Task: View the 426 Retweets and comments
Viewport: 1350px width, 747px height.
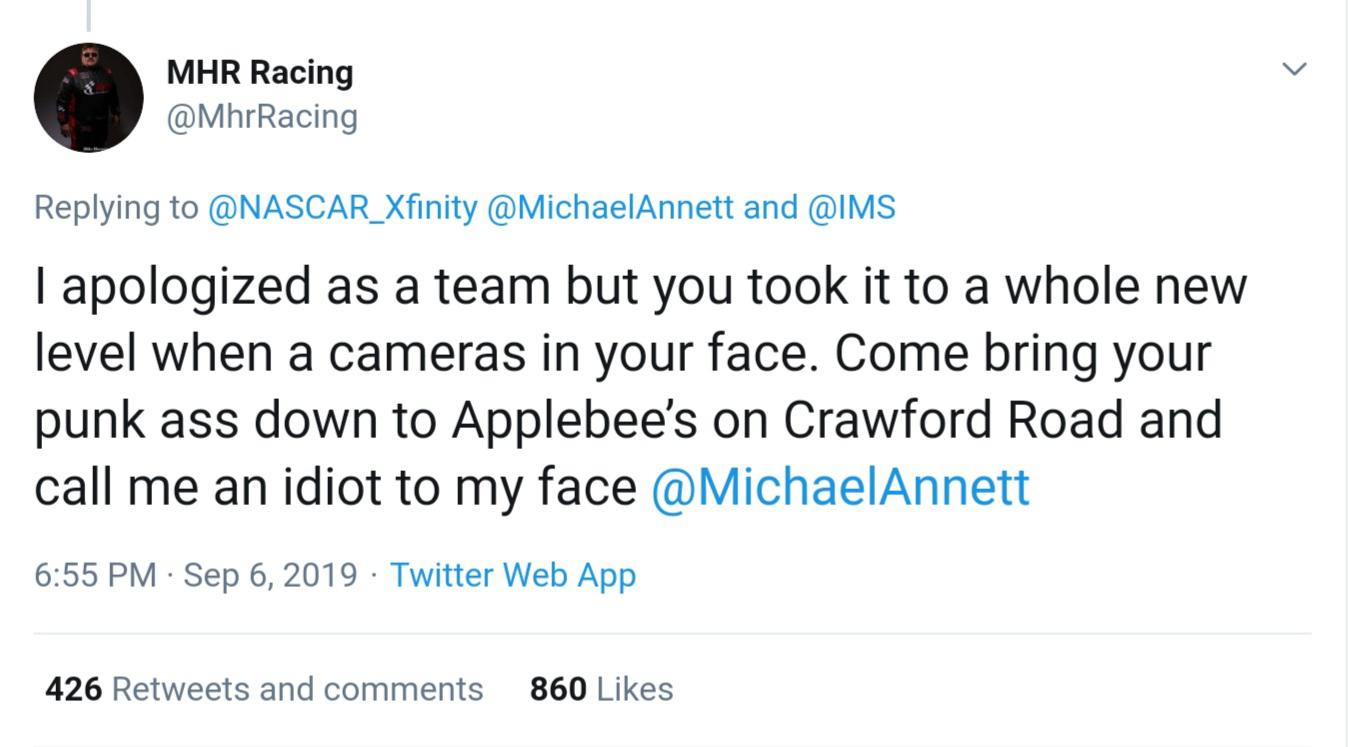Action: [264, 689]
